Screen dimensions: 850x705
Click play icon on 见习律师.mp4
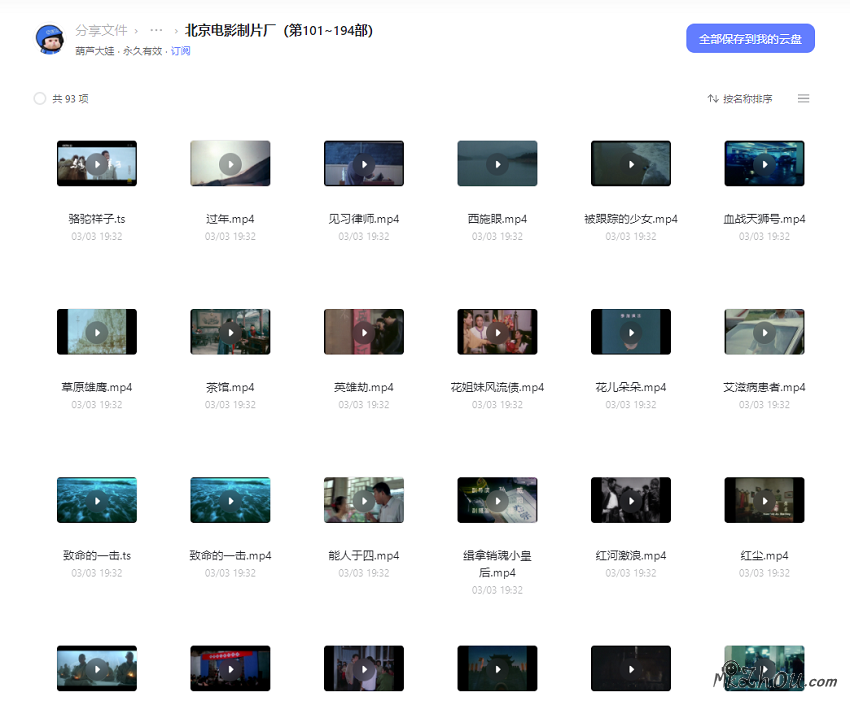pos(364,163)
